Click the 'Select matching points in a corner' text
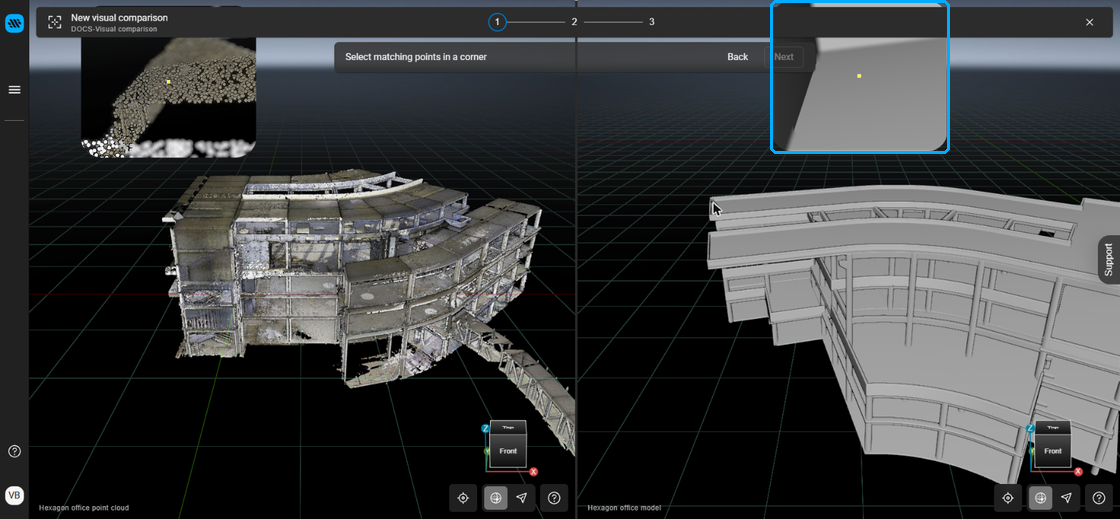 [416, 57]
